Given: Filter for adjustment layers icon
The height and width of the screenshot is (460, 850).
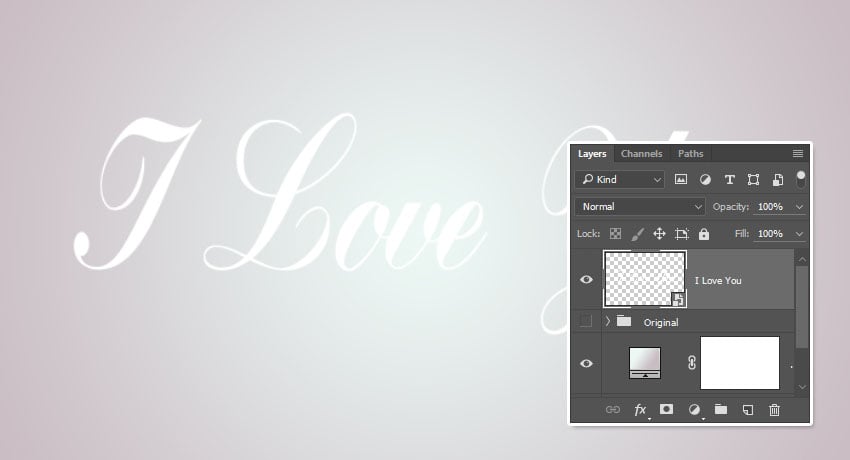Looking at the screenshot, I should tap(705, 179).
